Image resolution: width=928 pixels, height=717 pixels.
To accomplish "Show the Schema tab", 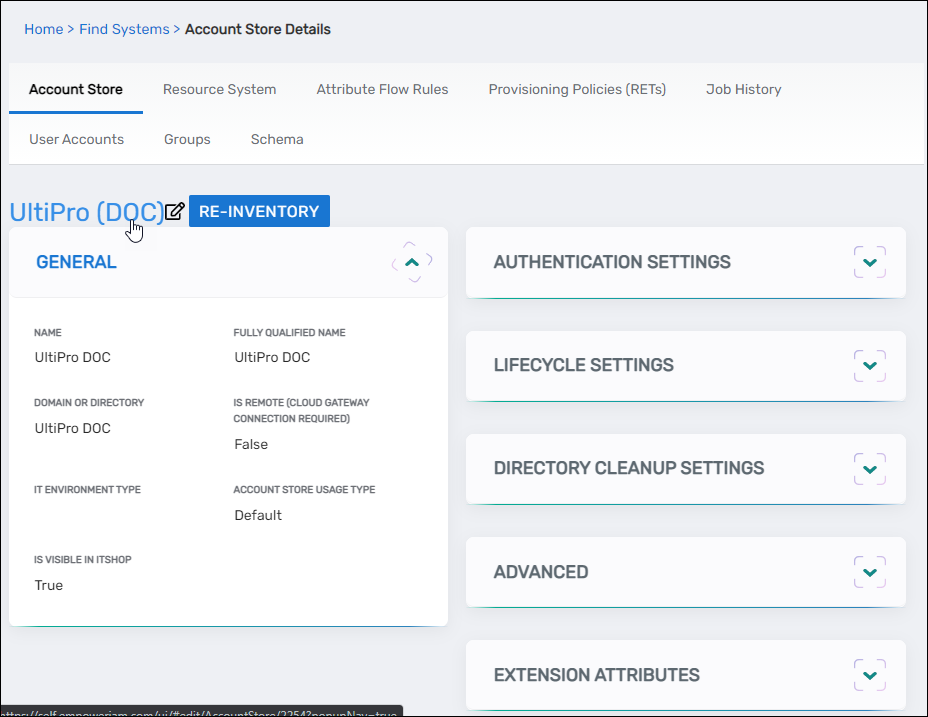I will click(277, 139).
